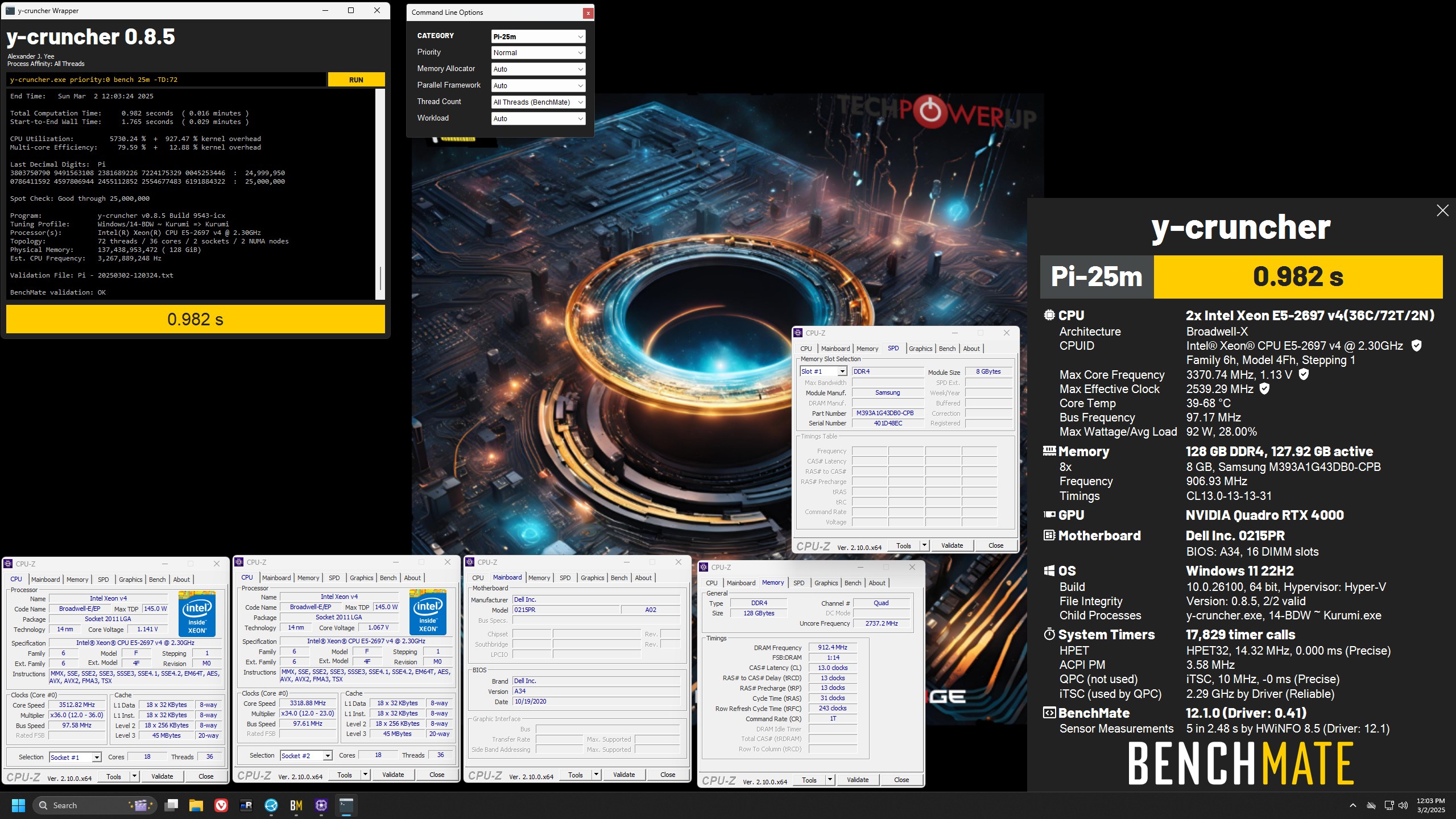Open the SPD tab in Mainboard CPU-Z window
Screen dimensions: 1456x819
coord(565,578)
